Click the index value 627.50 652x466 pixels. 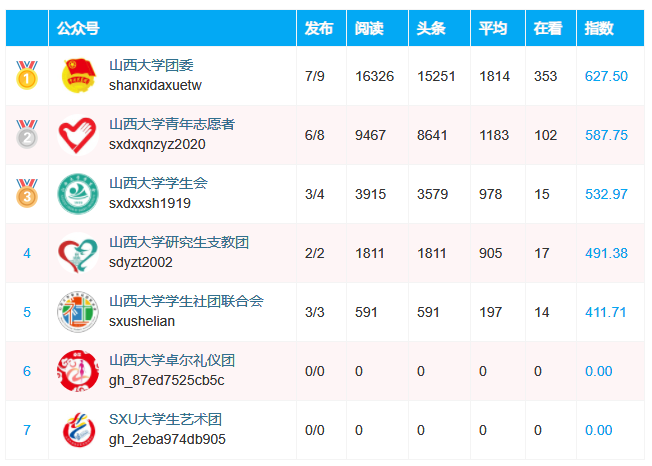[606, 76]
